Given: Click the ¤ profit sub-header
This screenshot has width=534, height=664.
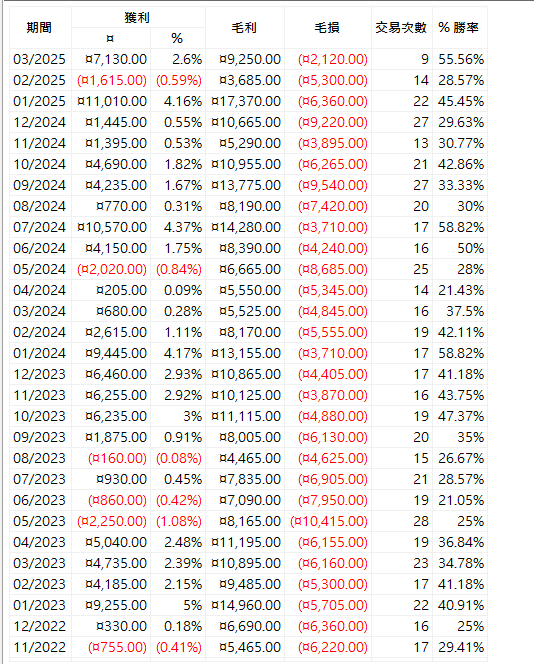Looking at the screenshot, I should (x=111, y=39).
